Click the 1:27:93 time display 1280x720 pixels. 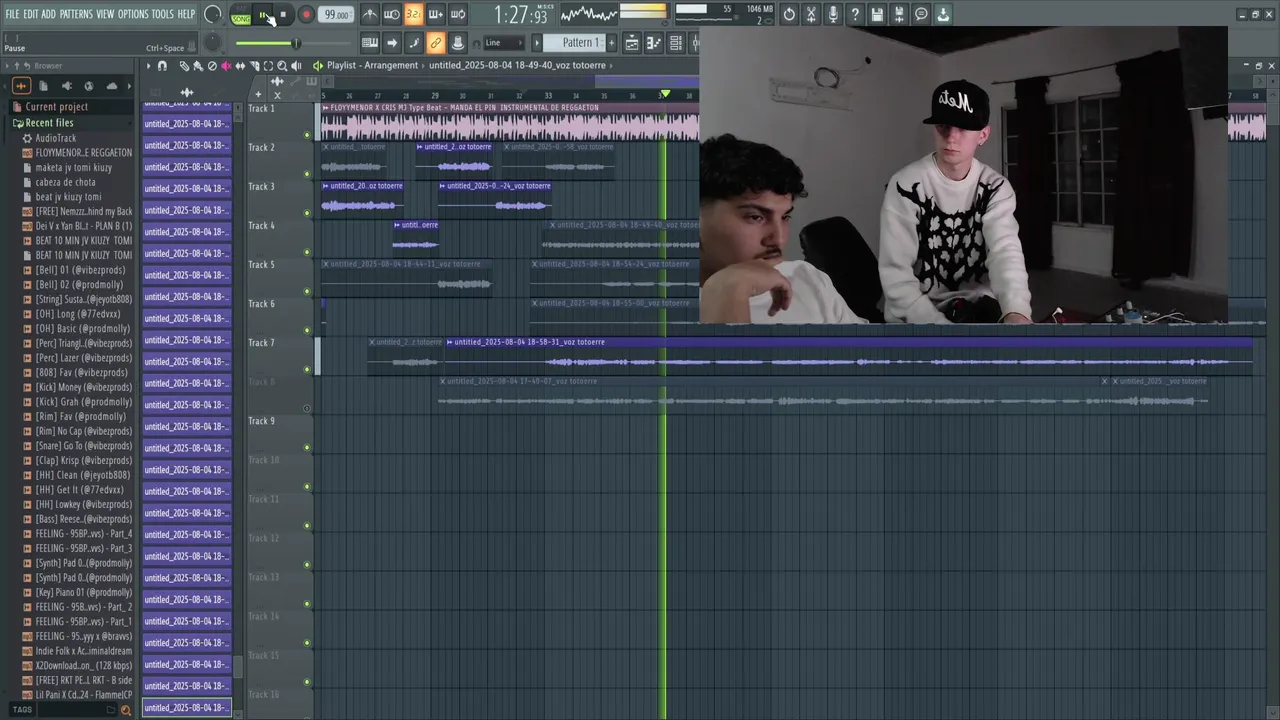click(x=521, y=15)
